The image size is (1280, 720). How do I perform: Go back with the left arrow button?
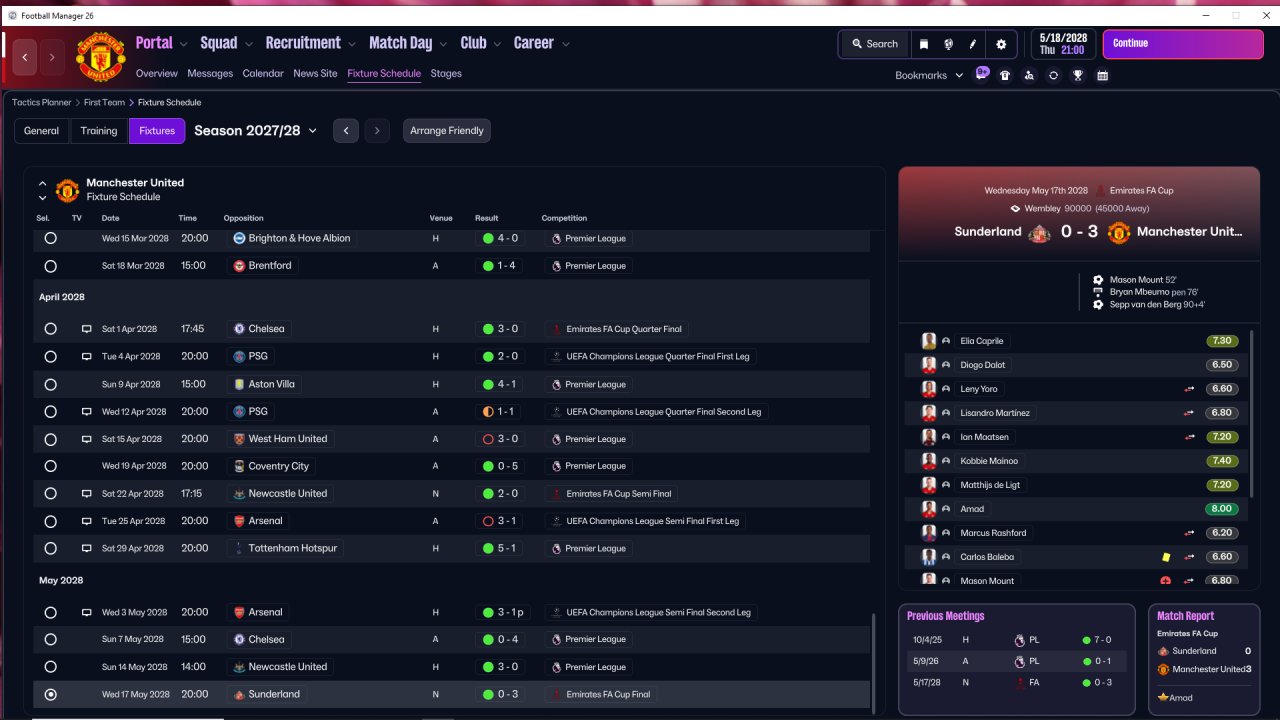pos(25,57)
